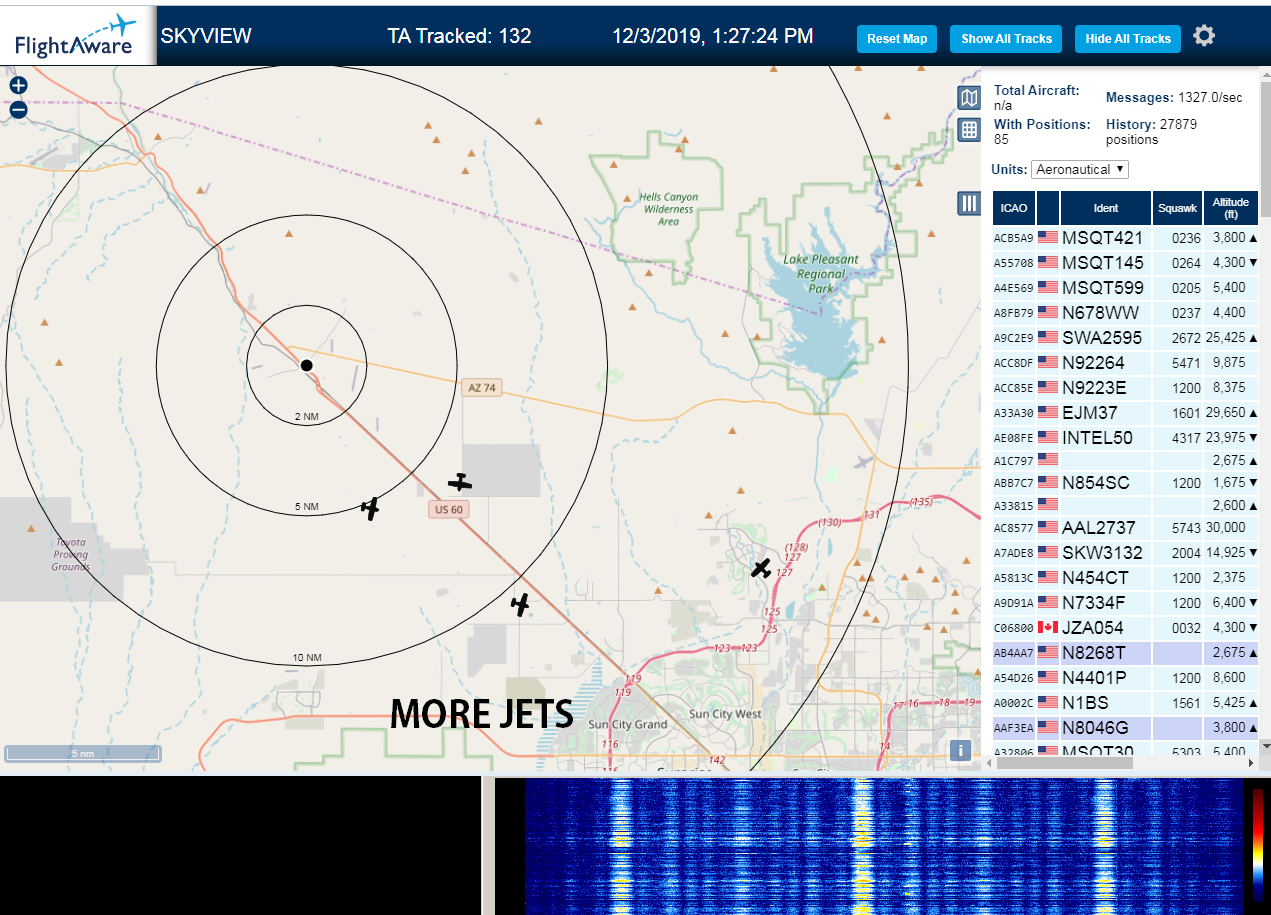This screenshot has width=1271, height=915.
Task: Click the spectrum waterfall display
Action: point(885,846)
